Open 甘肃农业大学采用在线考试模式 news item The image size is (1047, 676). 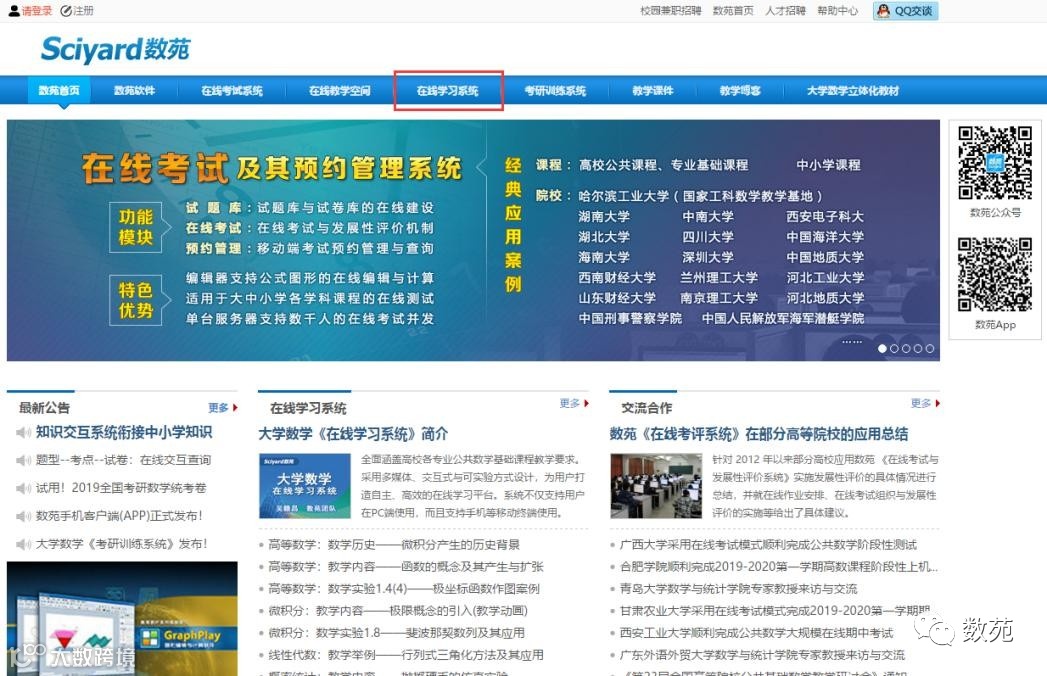[775, 611]
